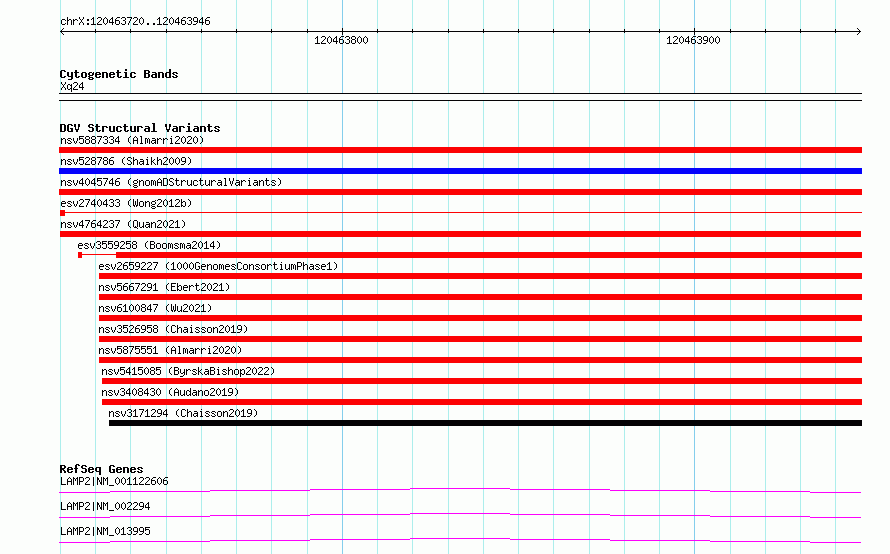
Task: Open variant nsv3408430 (Audano2019) label
Action: (170, 392)
